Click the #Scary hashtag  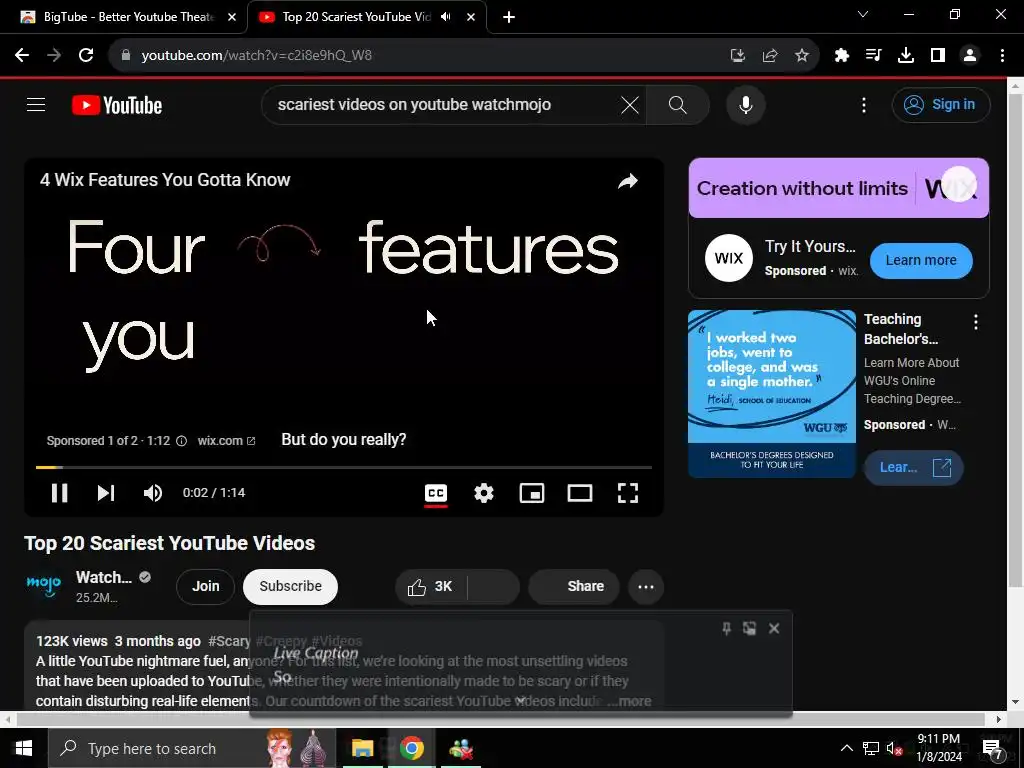(229, 641)
